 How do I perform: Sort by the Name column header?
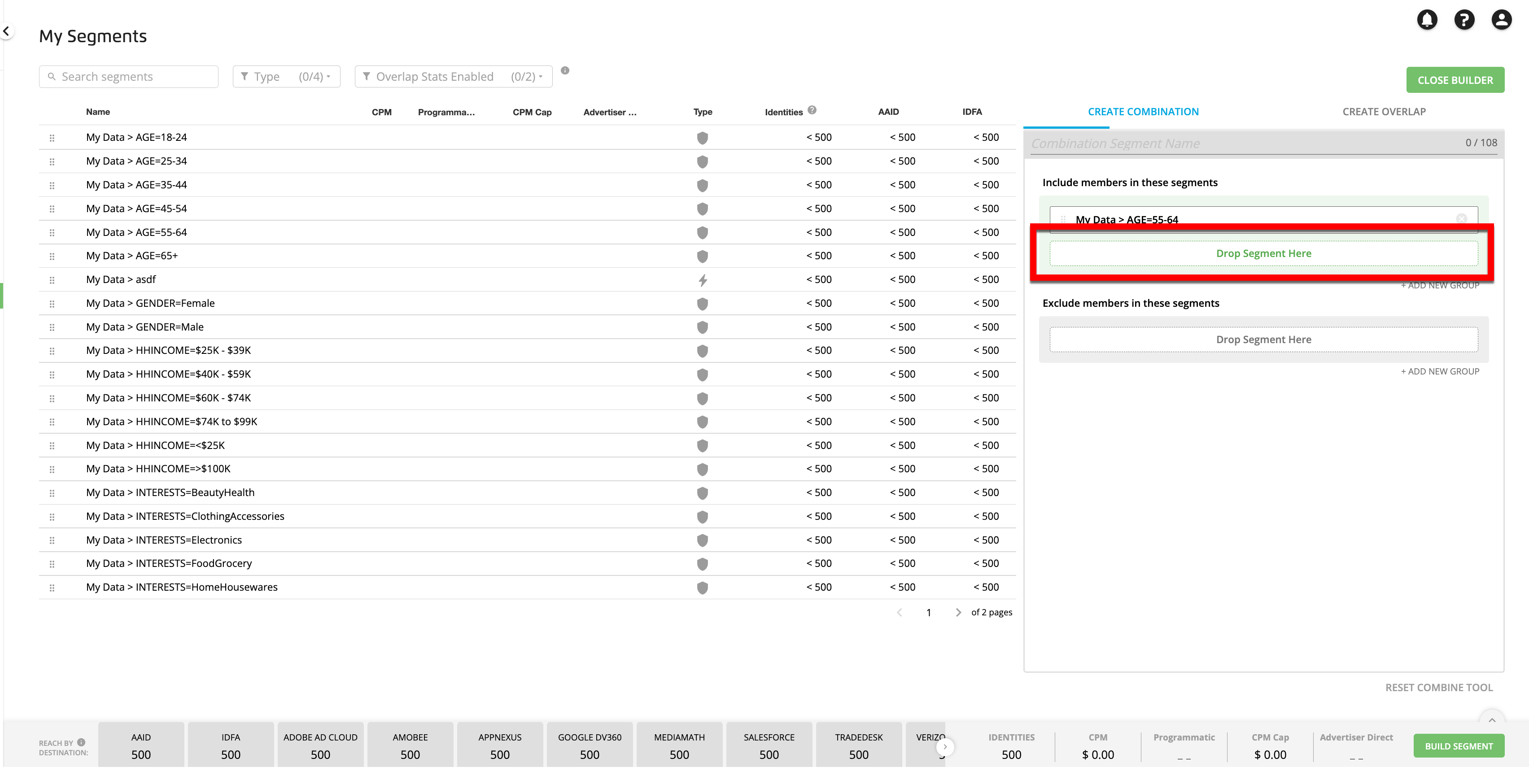click(98, 112)
